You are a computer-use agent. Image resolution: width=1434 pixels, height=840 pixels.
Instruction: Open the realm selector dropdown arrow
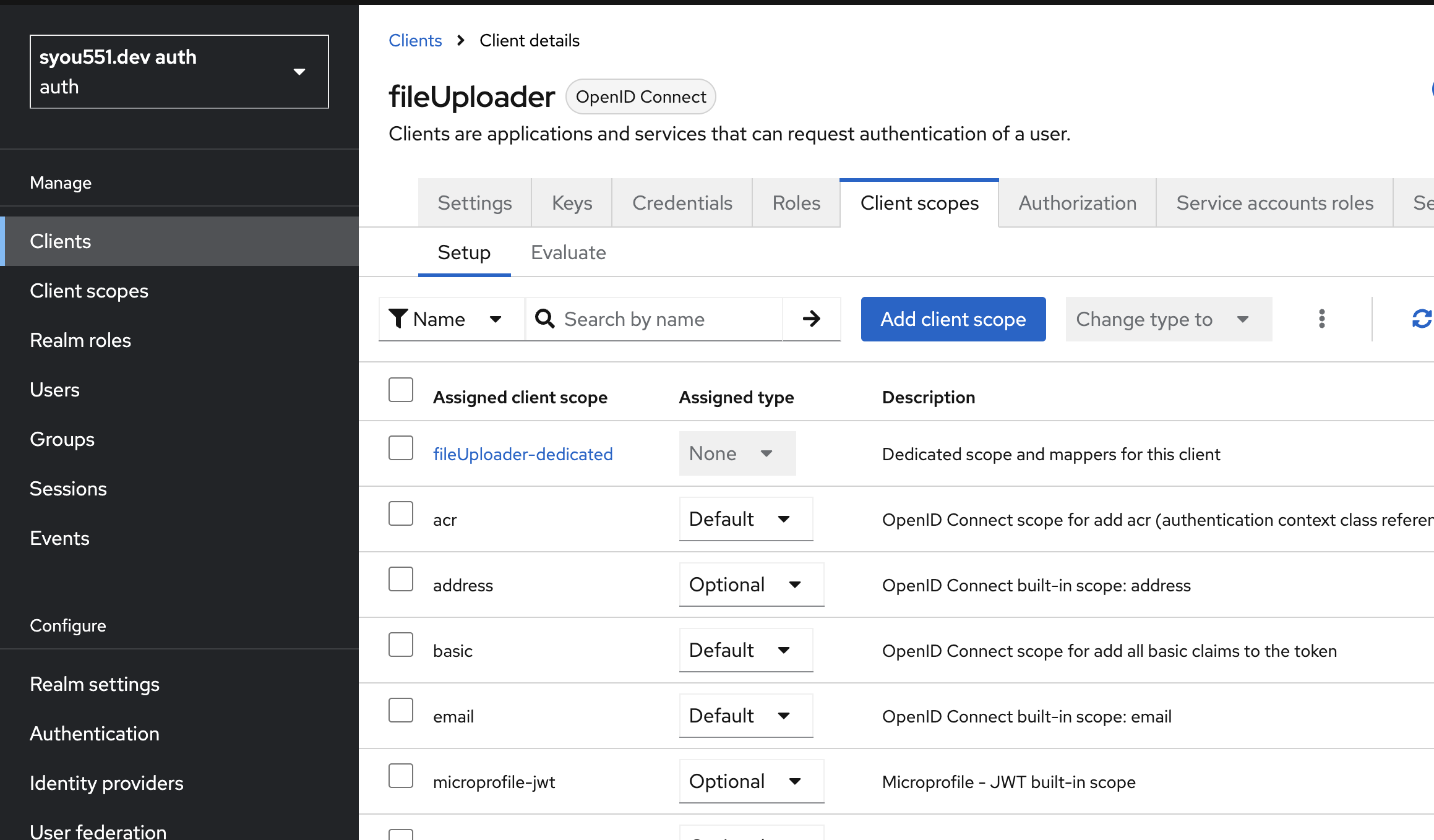(299, 72)
